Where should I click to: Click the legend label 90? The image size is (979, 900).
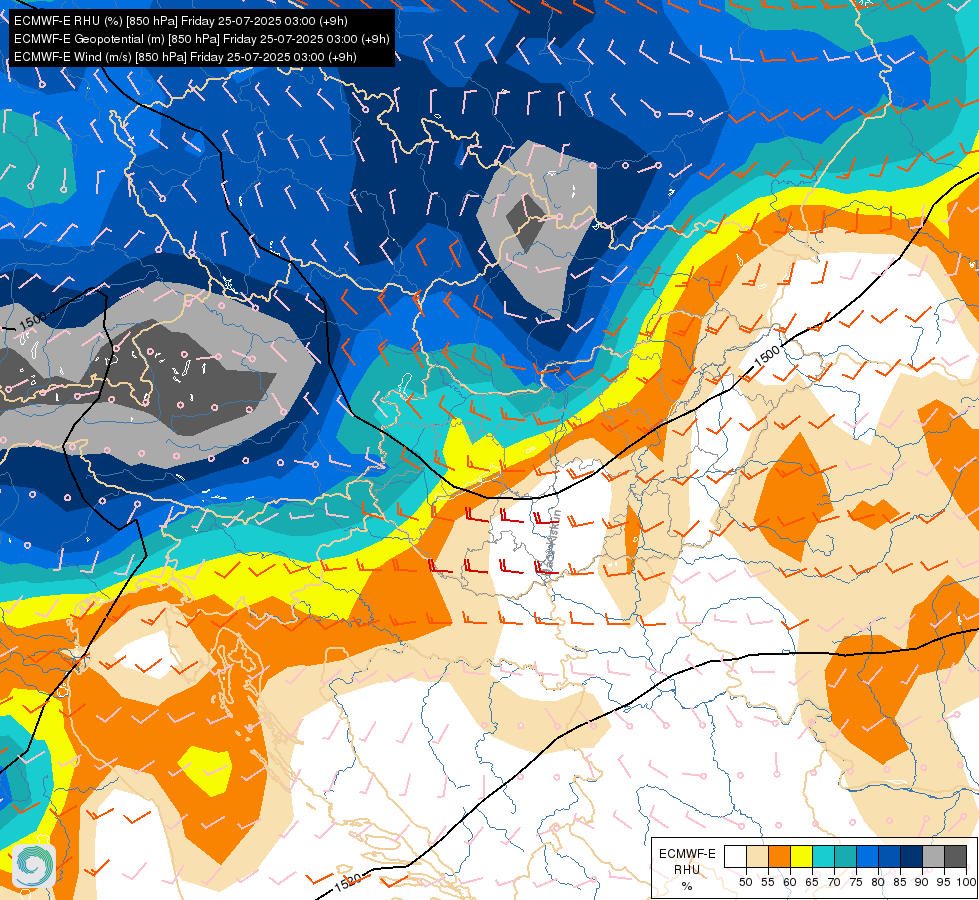[922, 882]
